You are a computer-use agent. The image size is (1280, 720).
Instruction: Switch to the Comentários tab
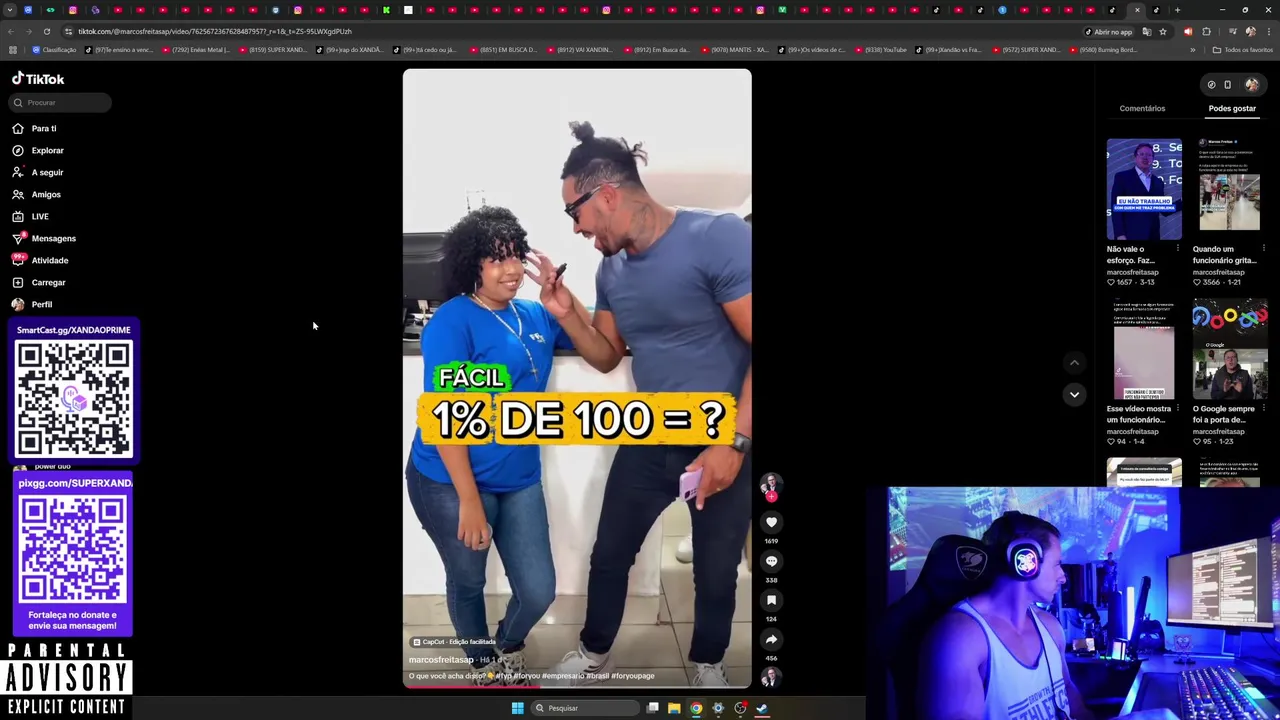click(x=1142, y=108)
